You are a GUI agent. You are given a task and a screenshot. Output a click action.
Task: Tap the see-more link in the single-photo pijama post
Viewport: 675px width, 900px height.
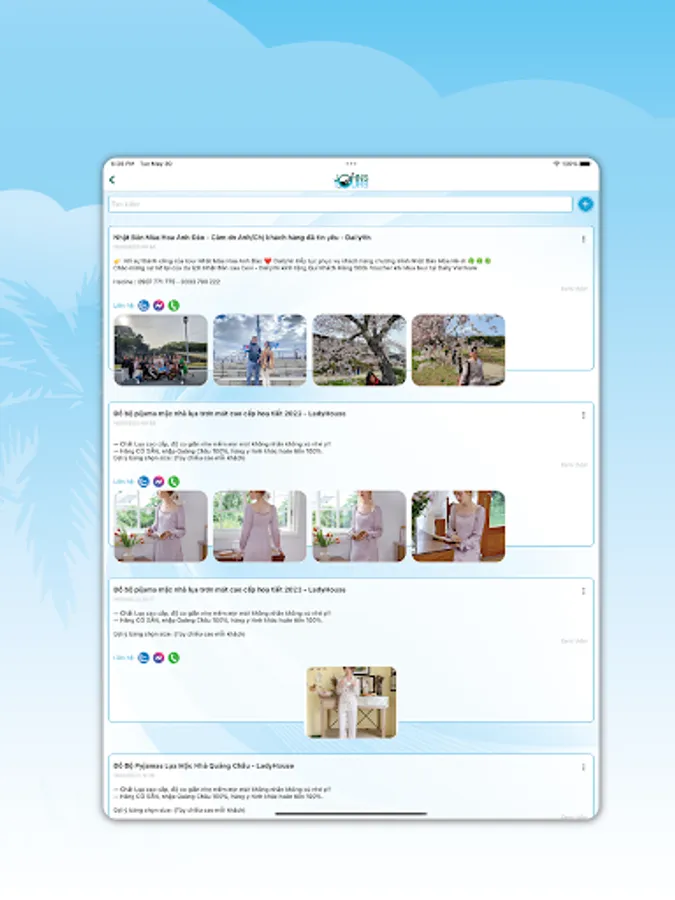pos(574,641)
